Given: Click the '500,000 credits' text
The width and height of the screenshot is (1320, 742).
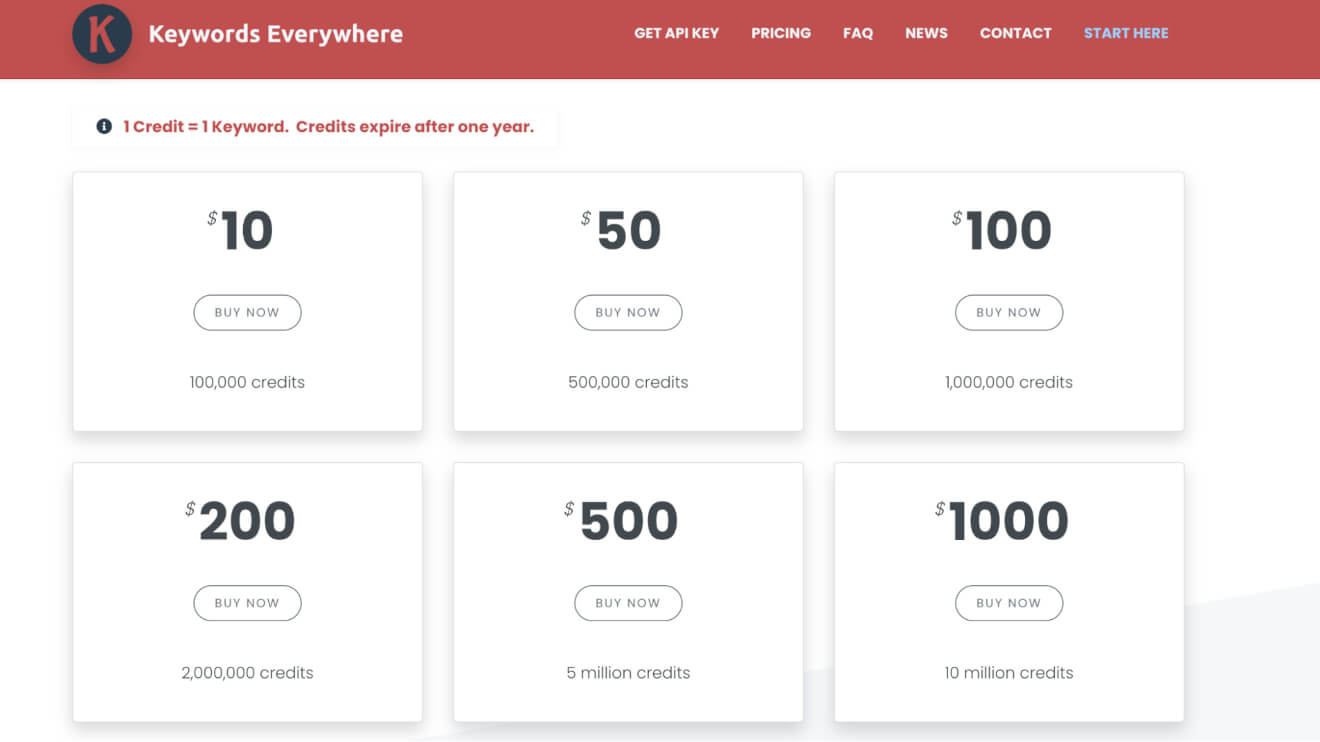Looking at the screenshot, I should click(628, 382).
